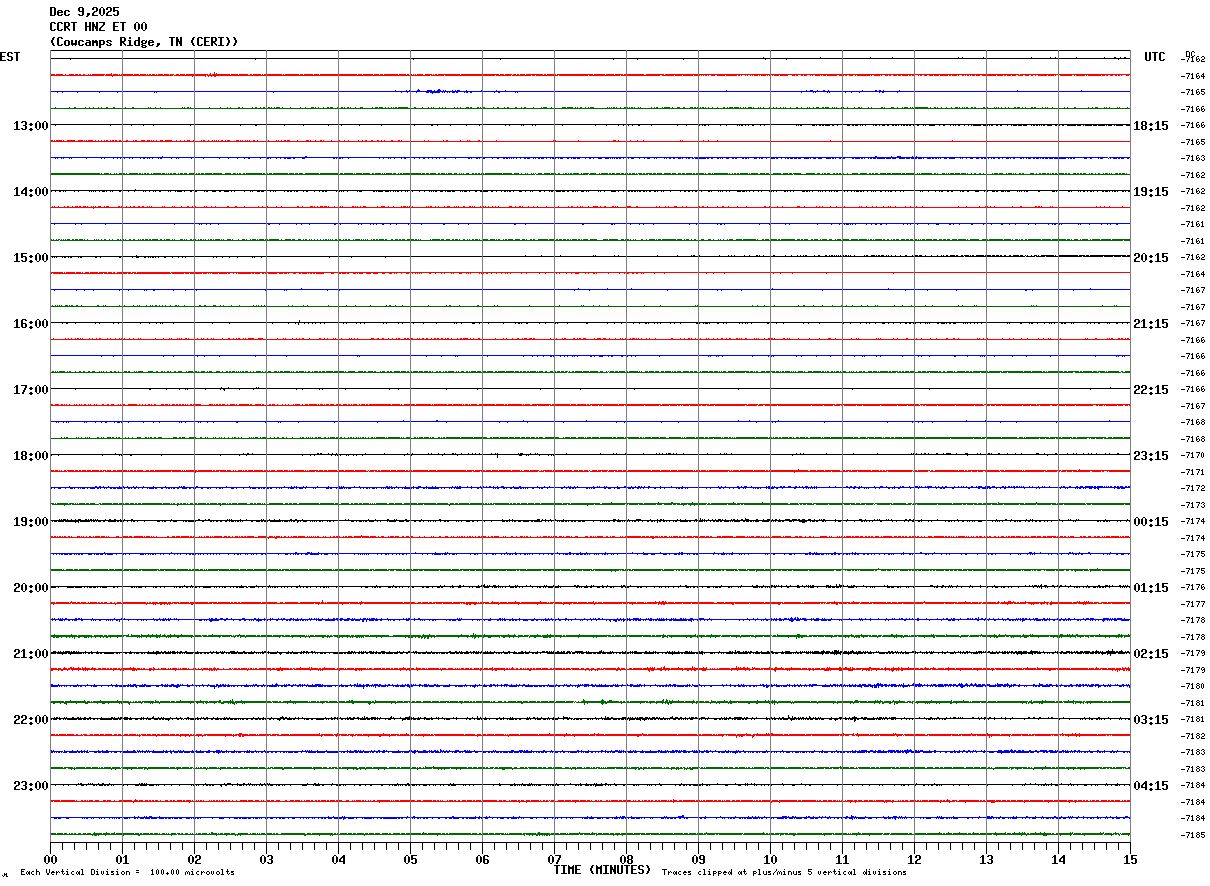Click the '03:15' UTC time label
This screenshot has width=1210, height=886.
click(x=1151, y=720)
